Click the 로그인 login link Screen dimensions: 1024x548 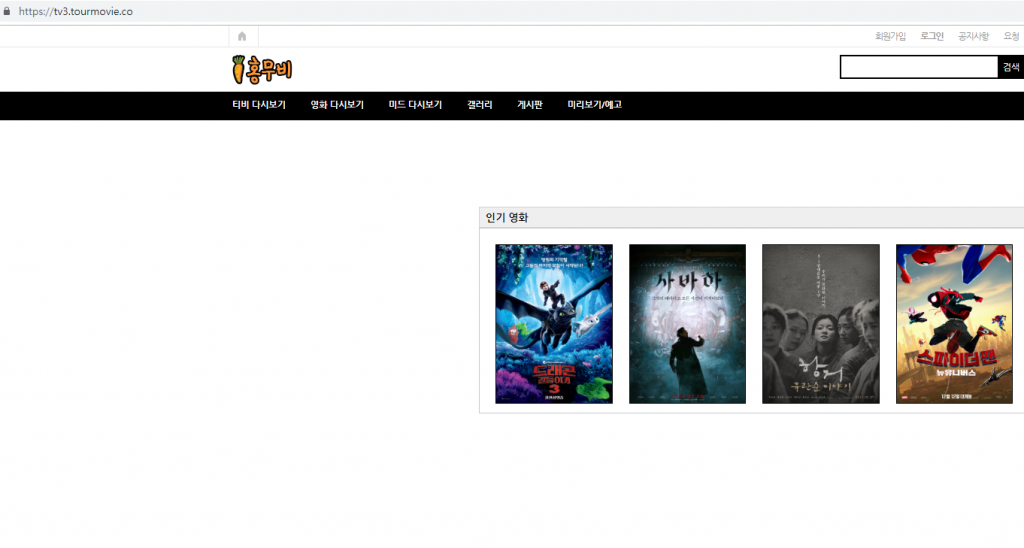coord(932,36)
